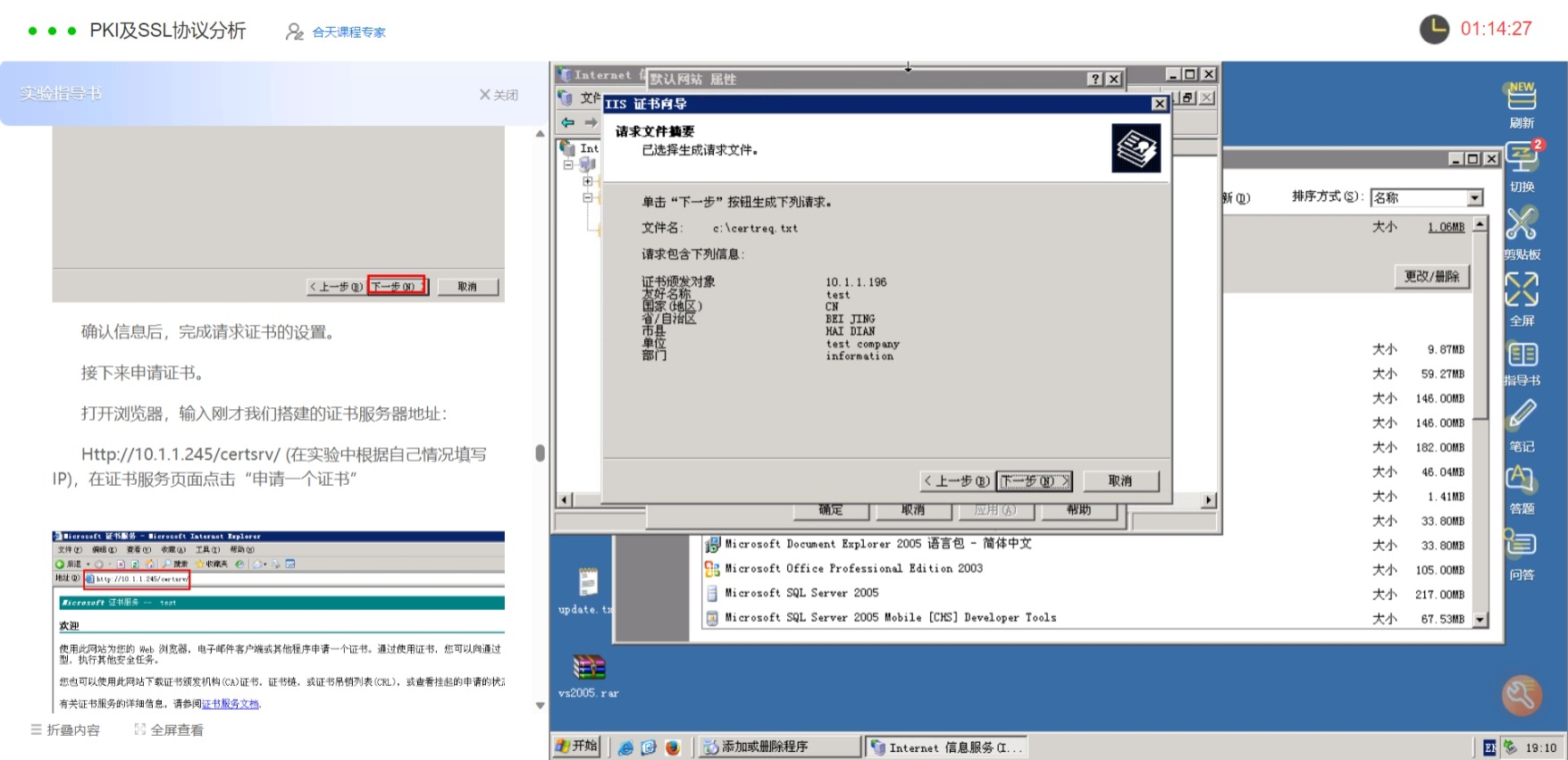
Task: Select Microsoft SQL Server 2005 Mobile Developer Tools
Action: coord(880,617)
